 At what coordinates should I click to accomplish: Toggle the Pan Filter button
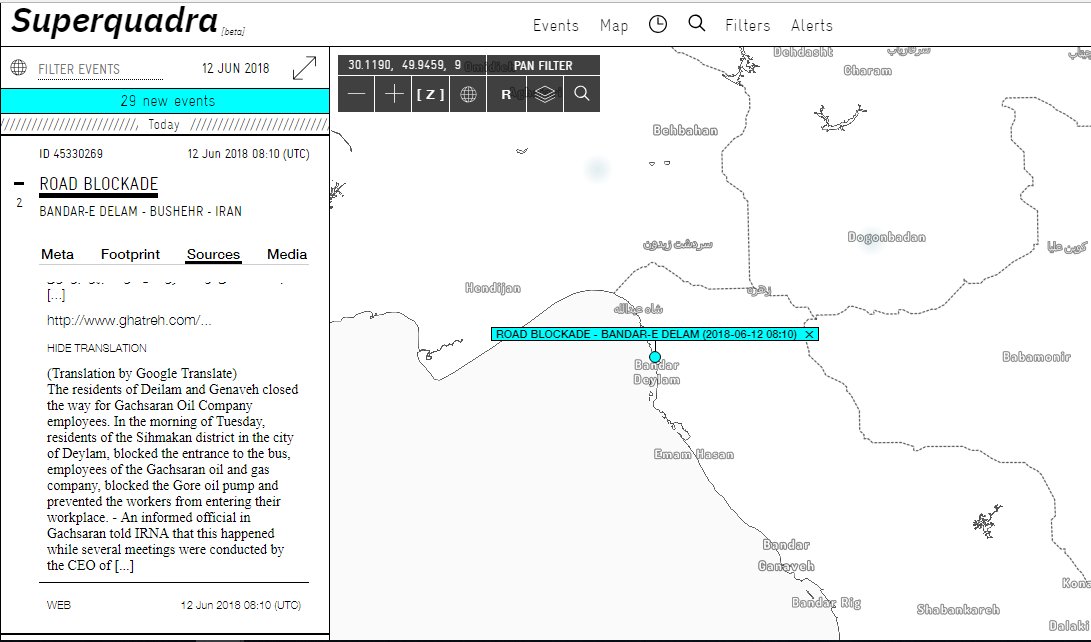[543, 65]
